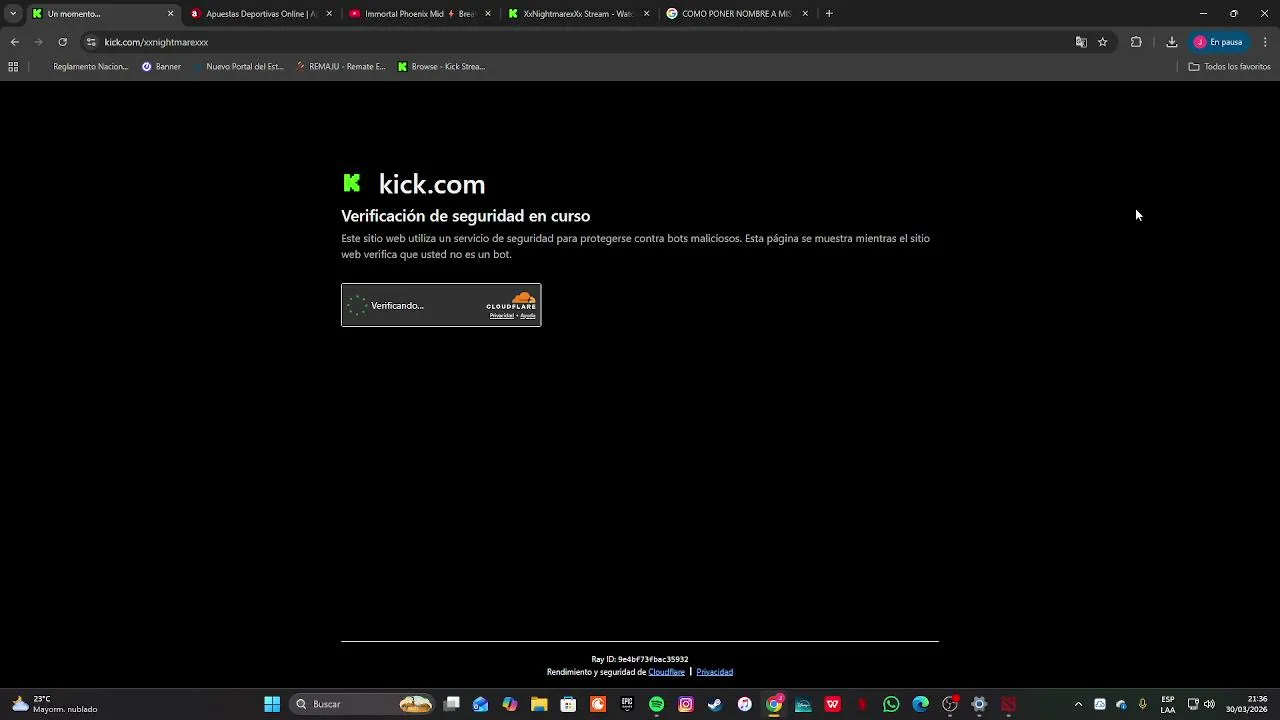1280x720 pixels.
Task: Open Microsoft Edge from the taskbar
Action: pyautogui.click(x=921, y=704)
